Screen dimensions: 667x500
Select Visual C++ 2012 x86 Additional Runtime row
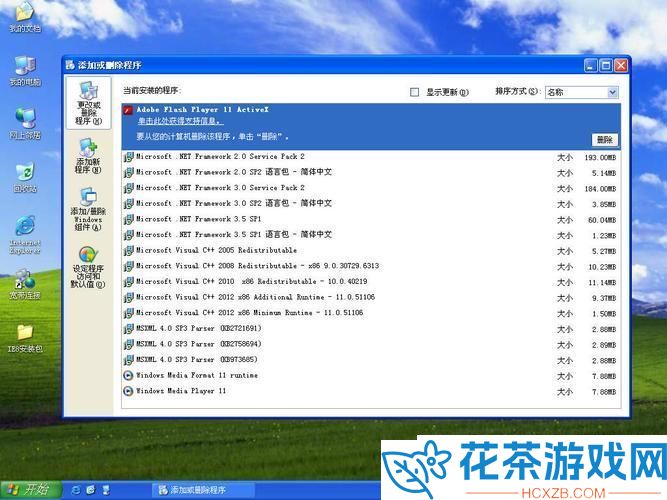(371, 297)
